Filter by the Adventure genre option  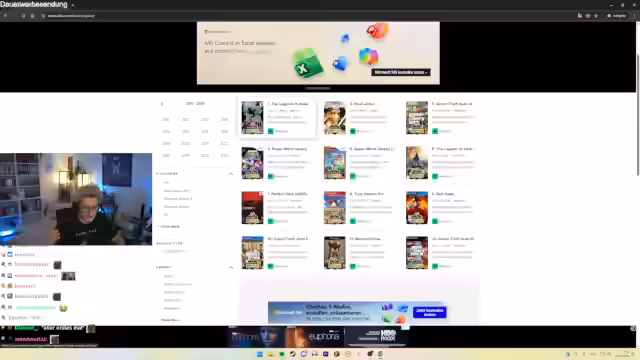tap(171, 308)
